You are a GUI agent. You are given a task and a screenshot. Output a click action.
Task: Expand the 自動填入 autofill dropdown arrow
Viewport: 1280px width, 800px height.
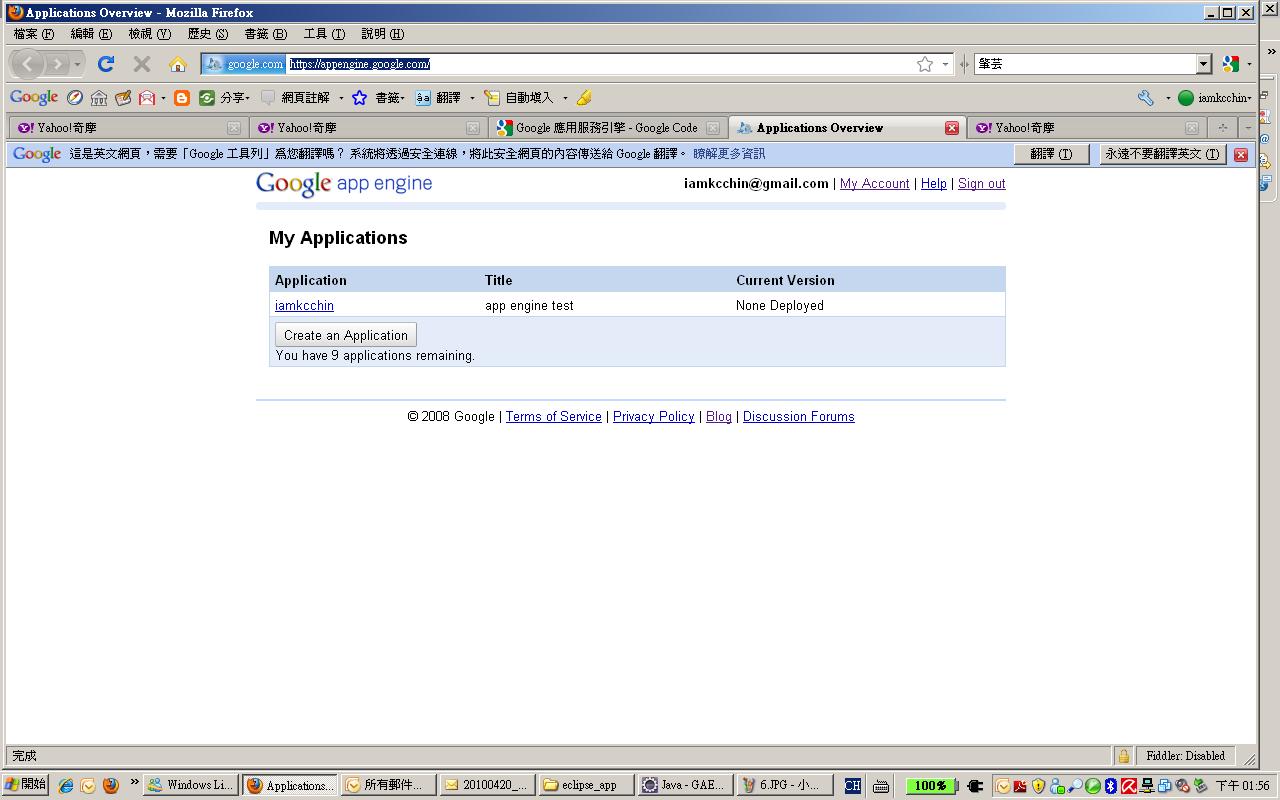click(x=564, y=97)
